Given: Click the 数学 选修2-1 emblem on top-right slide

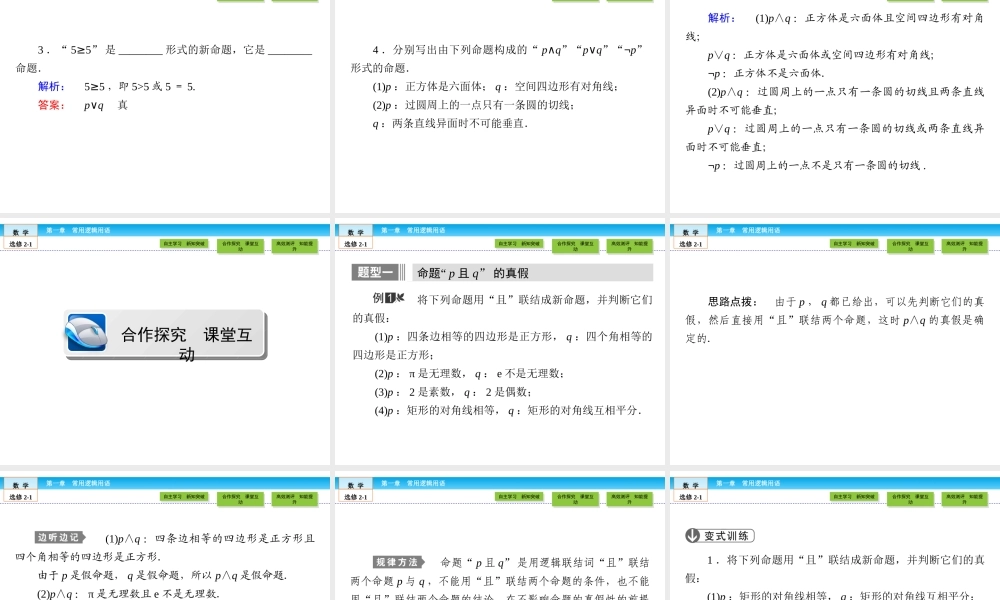Looking at the screenshot, I should [690, 236].
